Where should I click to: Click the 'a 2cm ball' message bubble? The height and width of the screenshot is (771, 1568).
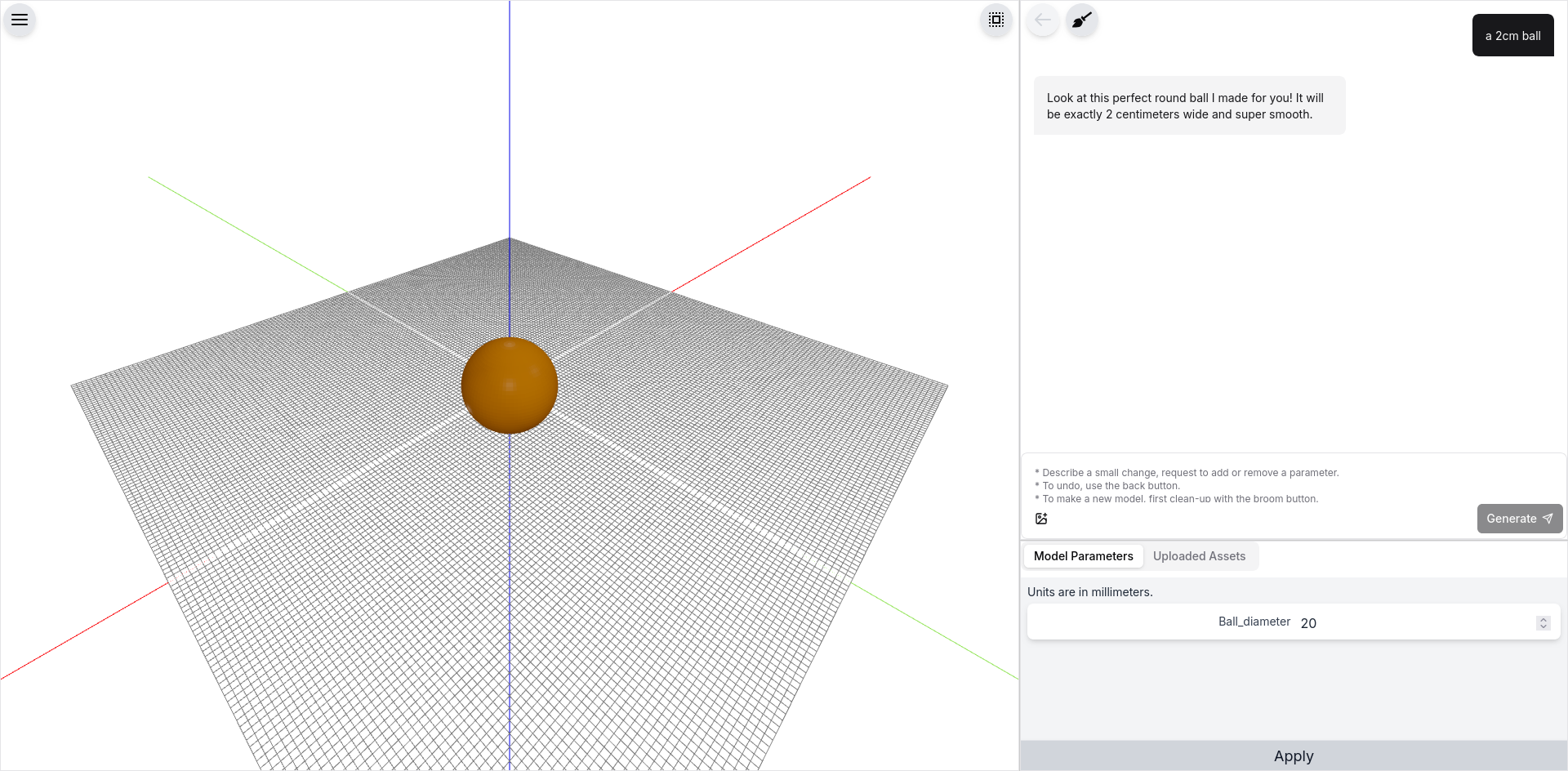tap(1512, 35)
